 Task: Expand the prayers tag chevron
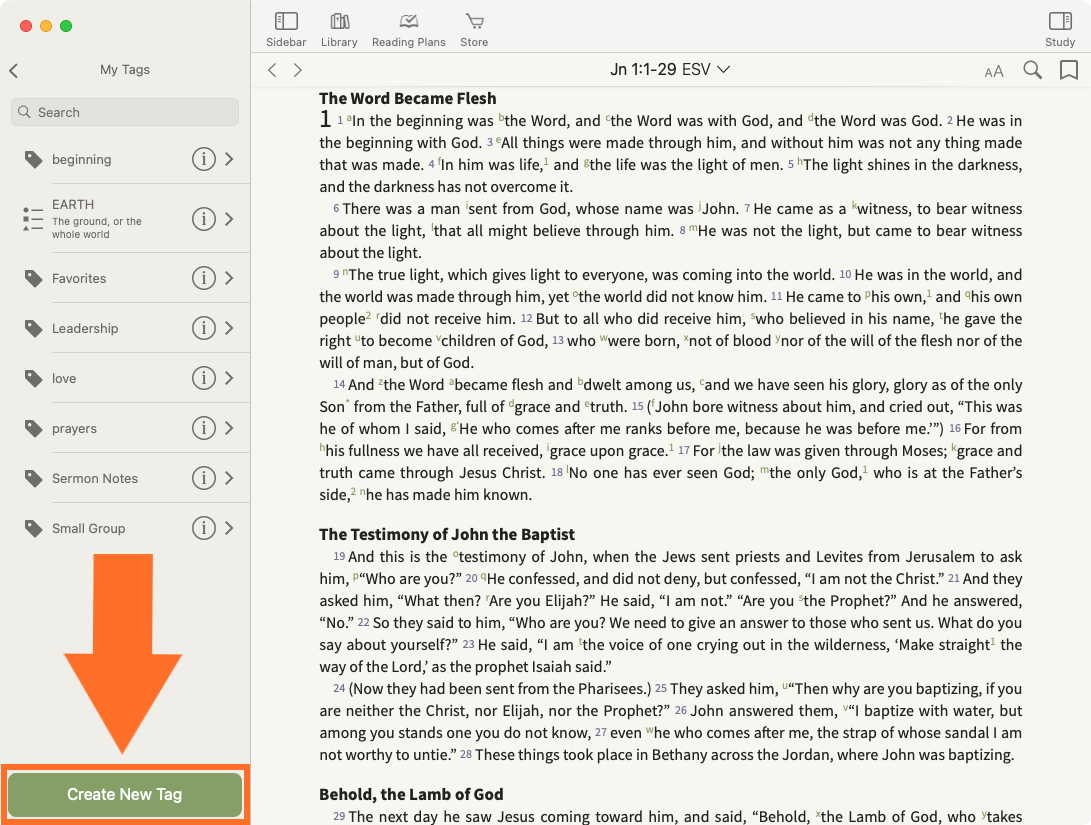[x=230, y=428]
